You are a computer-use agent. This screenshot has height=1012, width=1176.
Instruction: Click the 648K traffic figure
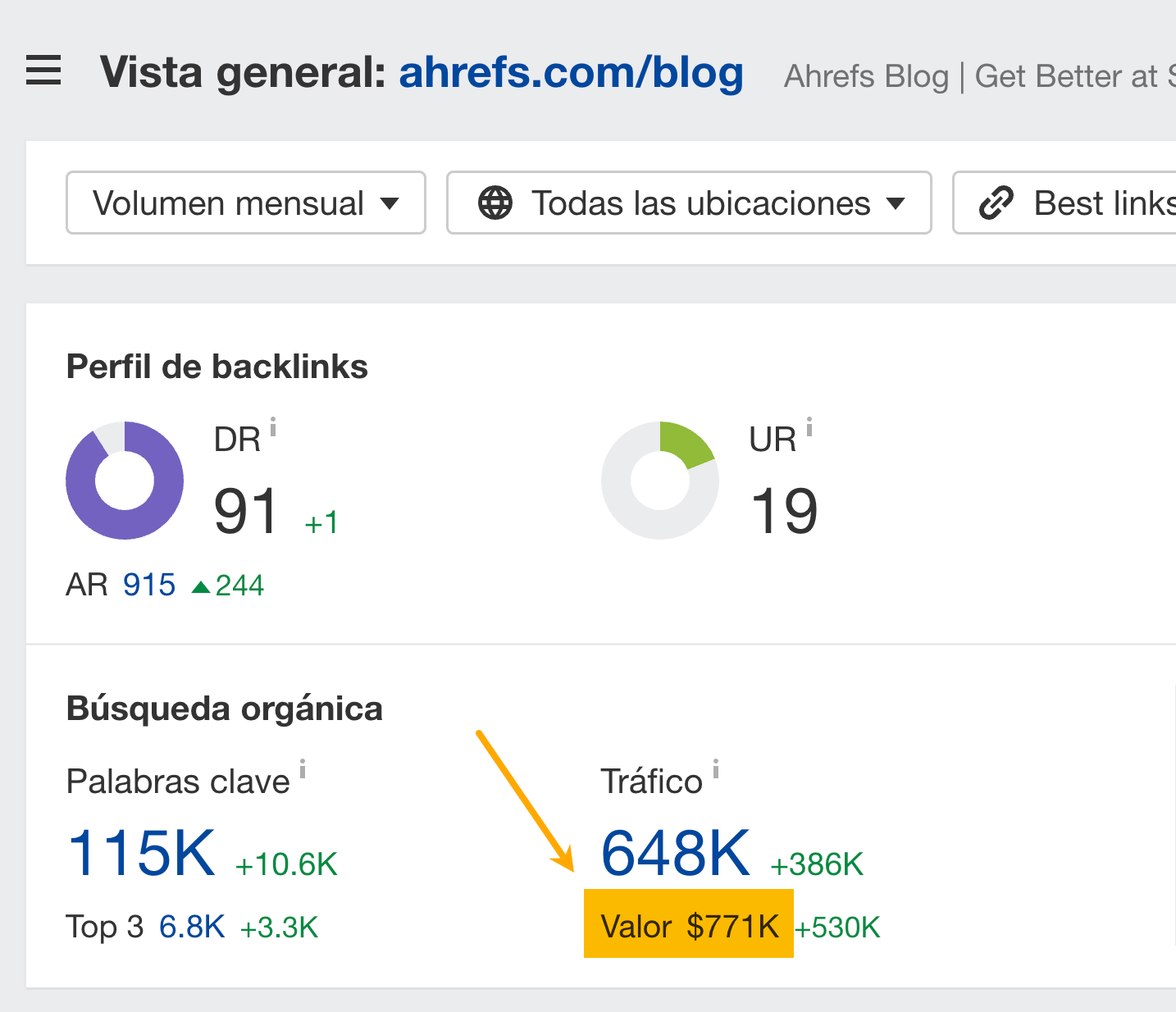point(674,853)
